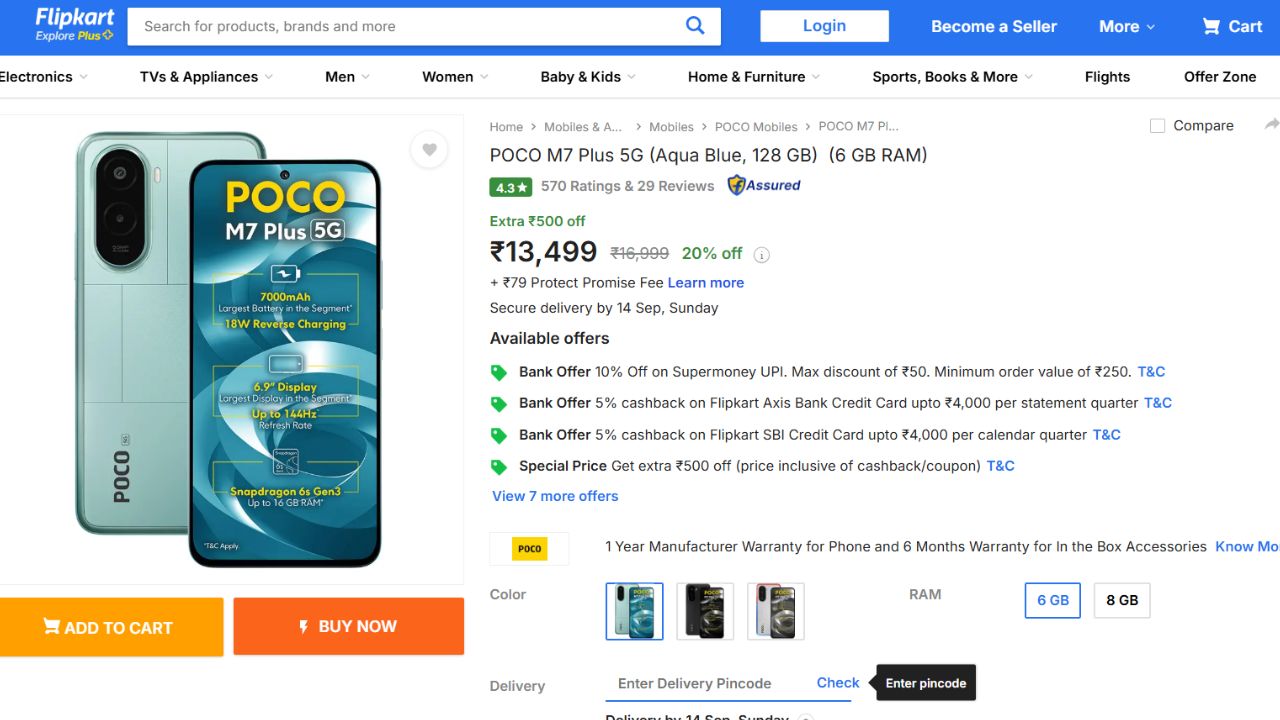Click Become a Seller
Screen dimensions: 1280x720
[x=994, y=27]
